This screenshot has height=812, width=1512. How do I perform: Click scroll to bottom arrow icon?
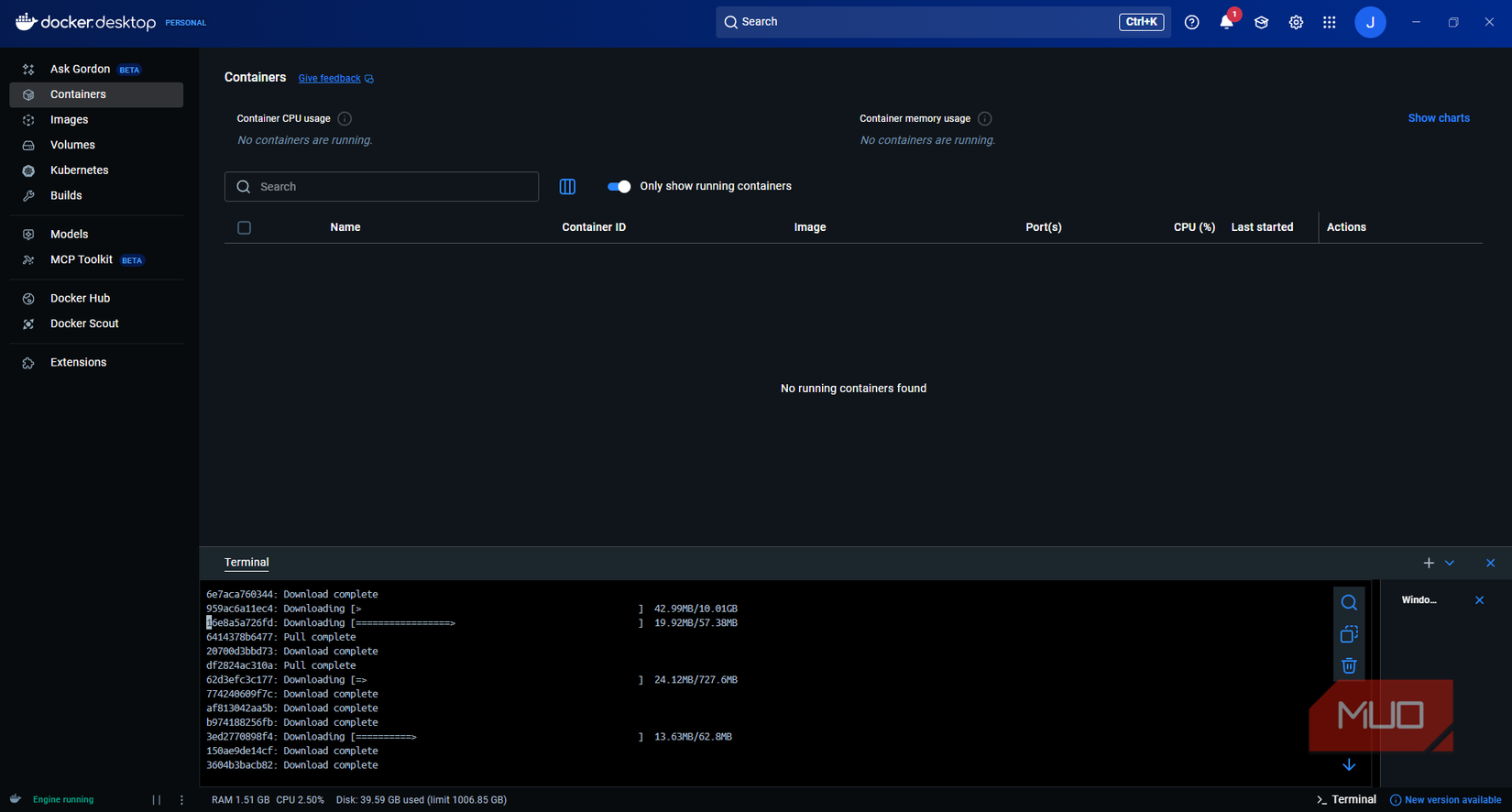1349,764
